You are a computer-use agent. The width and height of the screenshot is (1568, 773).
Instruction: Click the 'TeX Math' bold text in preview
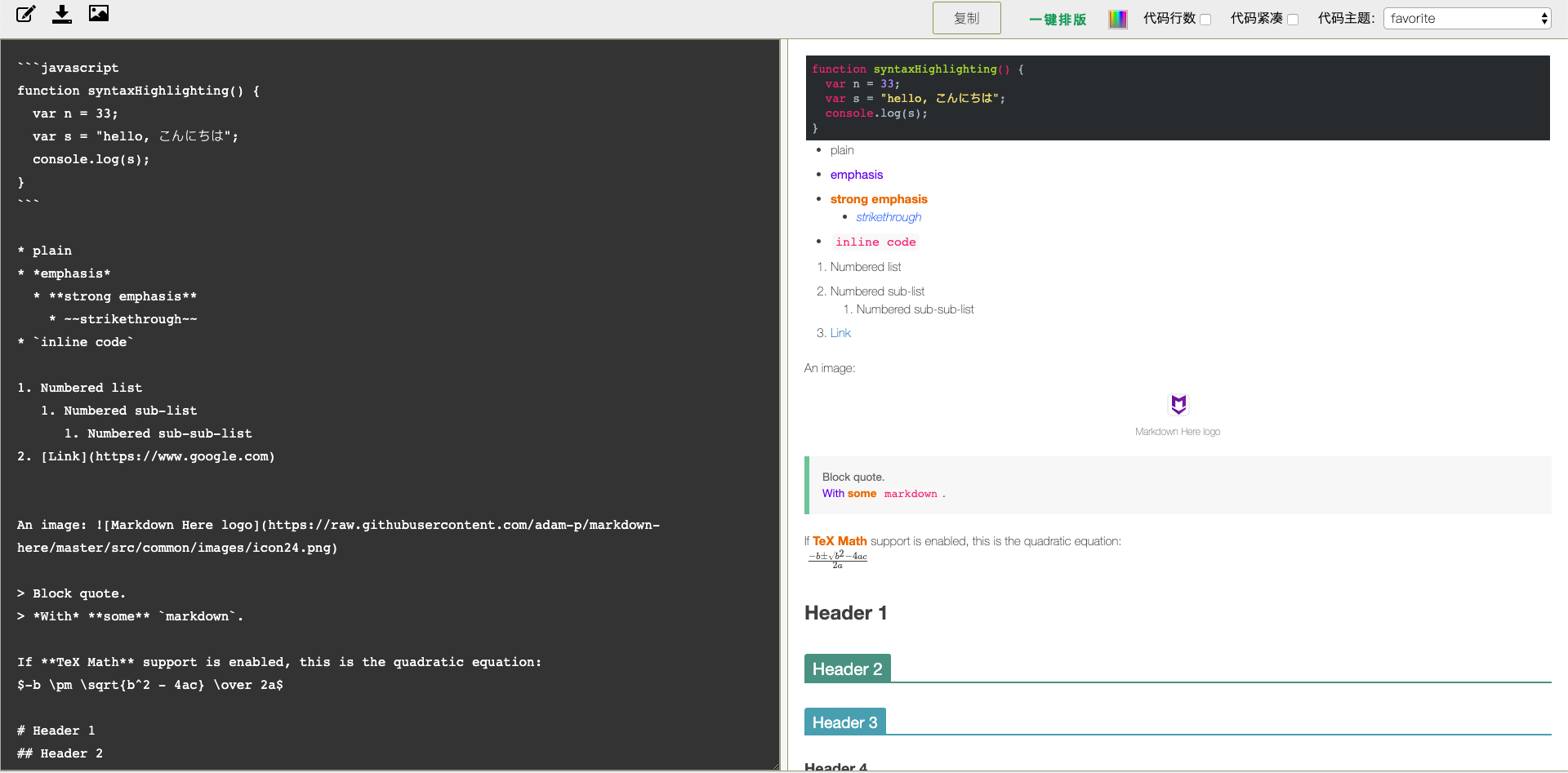click(x=840, y=541)
